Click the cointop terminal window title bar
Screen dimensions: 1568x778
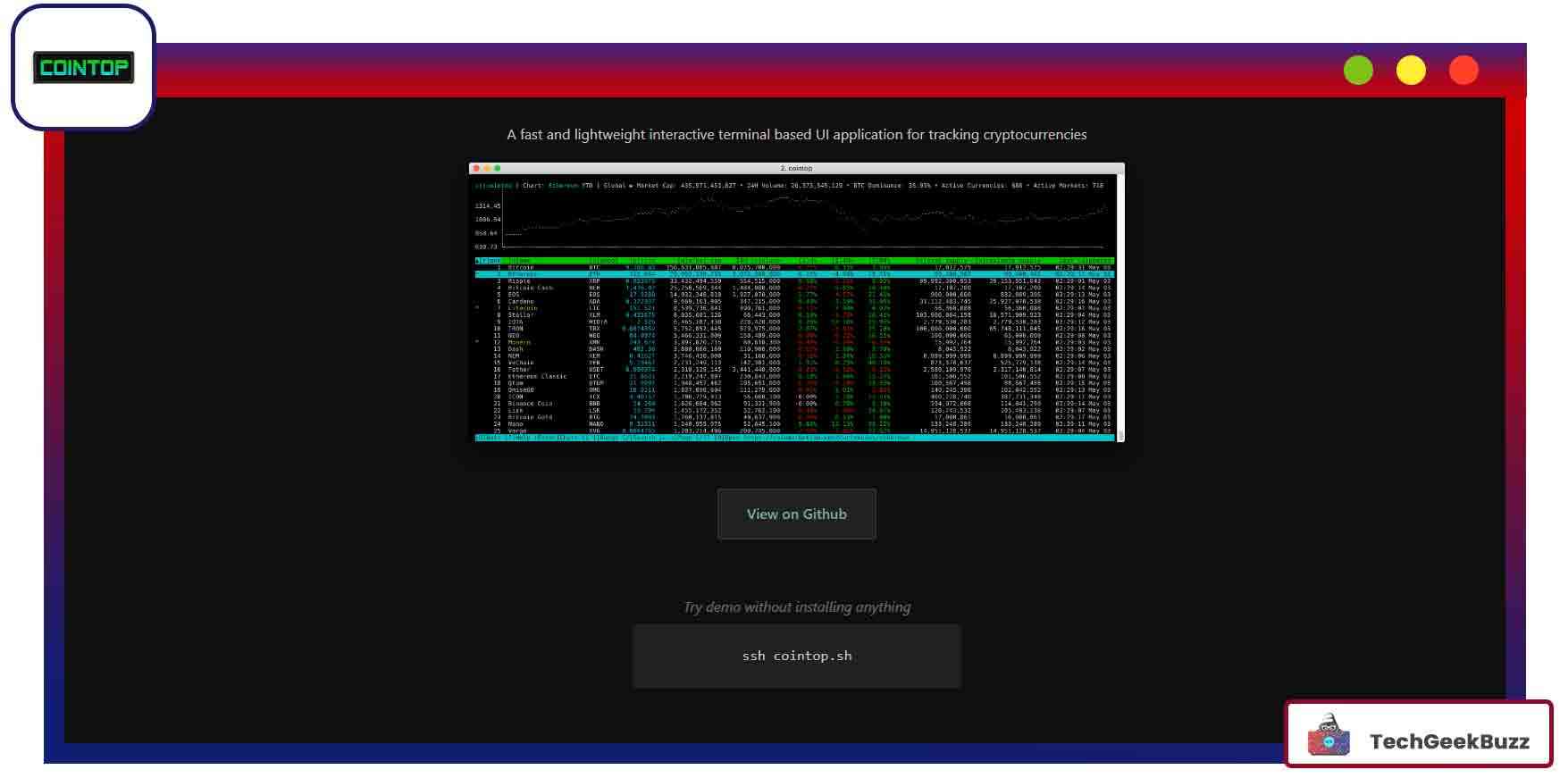click(x=796, y=168)
